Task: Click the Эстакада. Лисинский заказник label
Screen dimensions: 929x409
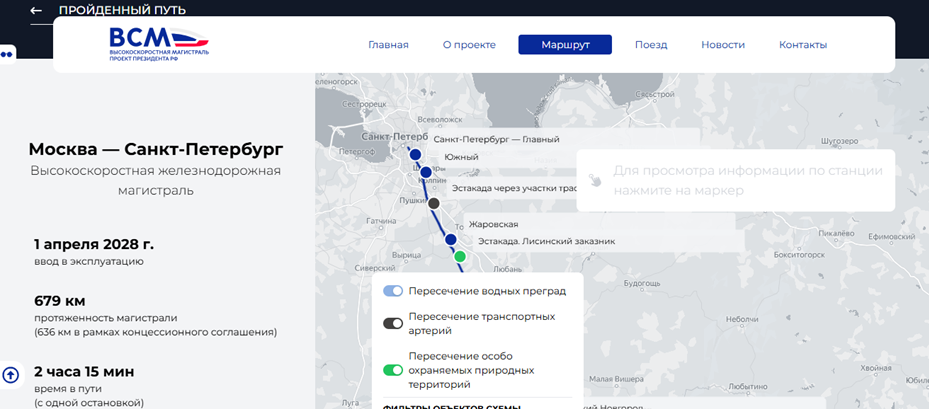Action: (x=547, y=241)
